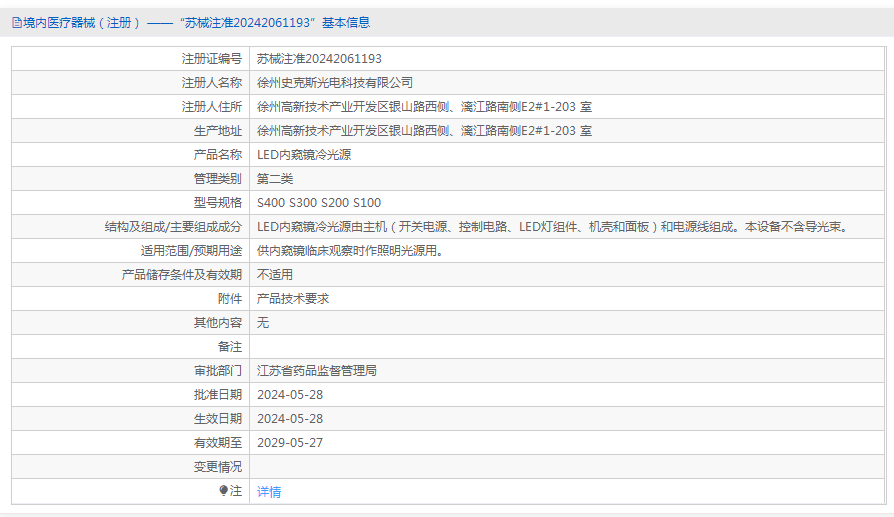The image size is (894, 517).
Task: Select registration number value 苏械注准20242061193 in table
Action: 319,59
